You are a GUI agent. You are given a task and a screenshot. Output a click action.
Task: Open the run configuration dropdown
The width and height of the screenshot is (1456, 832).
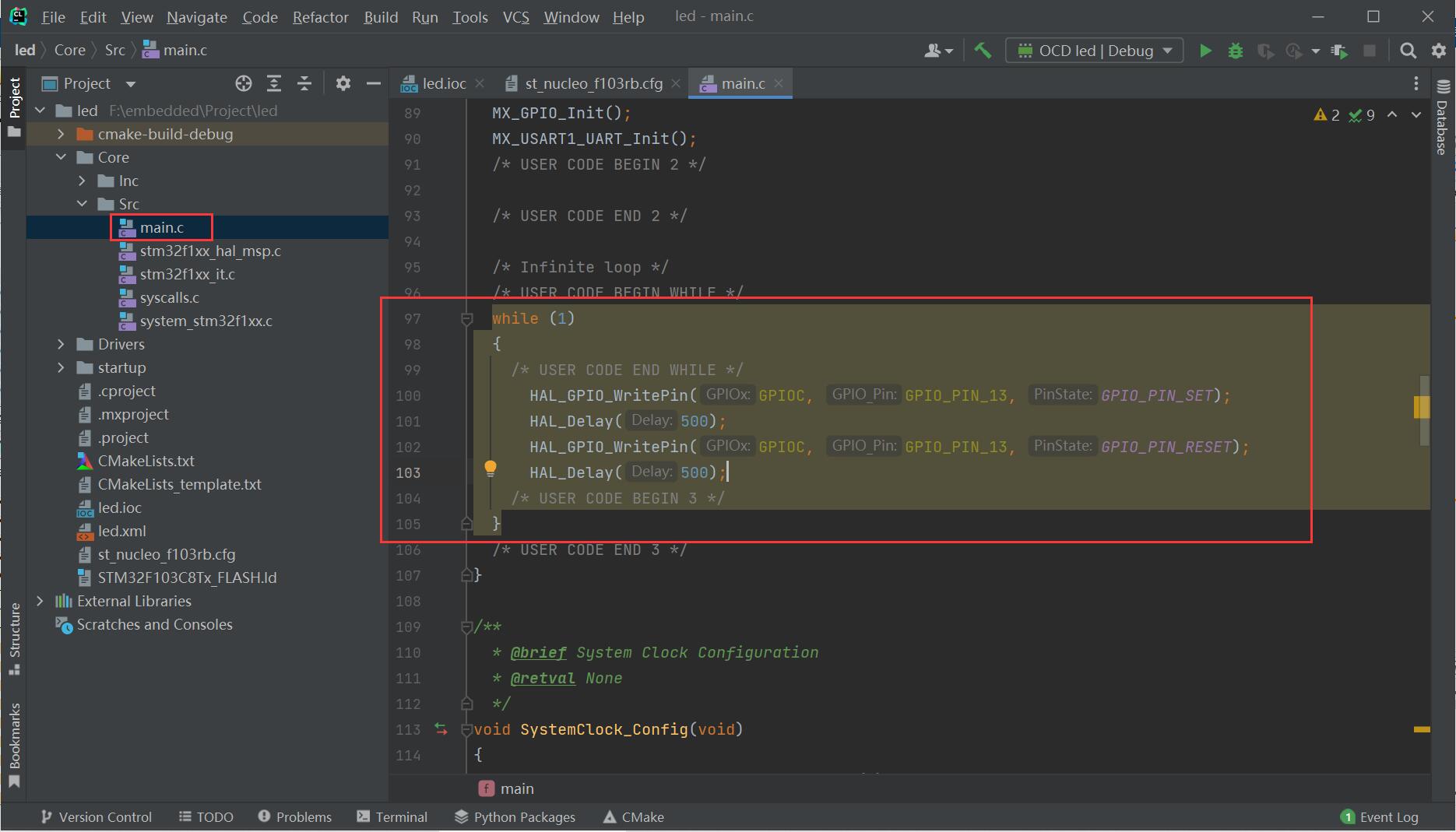coord(1094,51)
